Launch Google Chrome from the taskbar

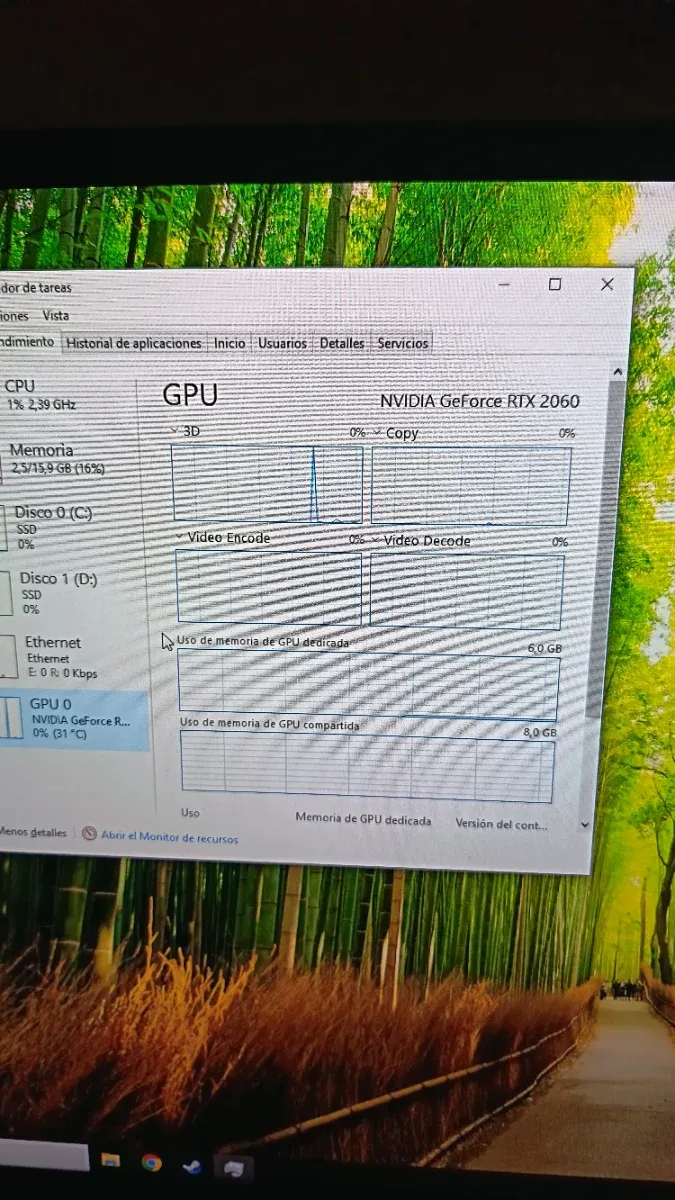click(x=151, y=1162)
